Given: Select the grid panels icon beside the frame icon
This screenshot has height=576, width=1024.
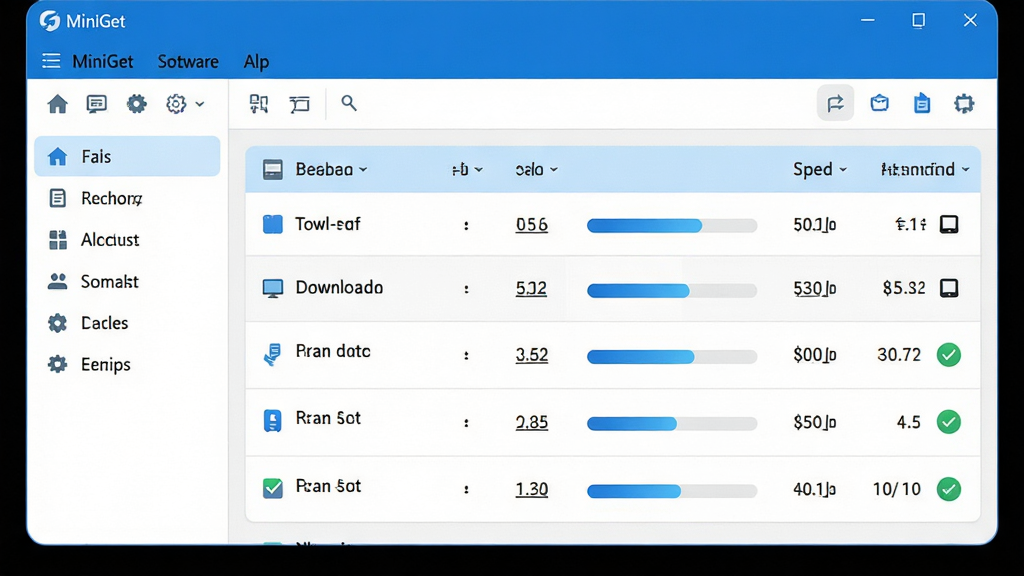Looking at the screenshot, I should coord(259,103).
